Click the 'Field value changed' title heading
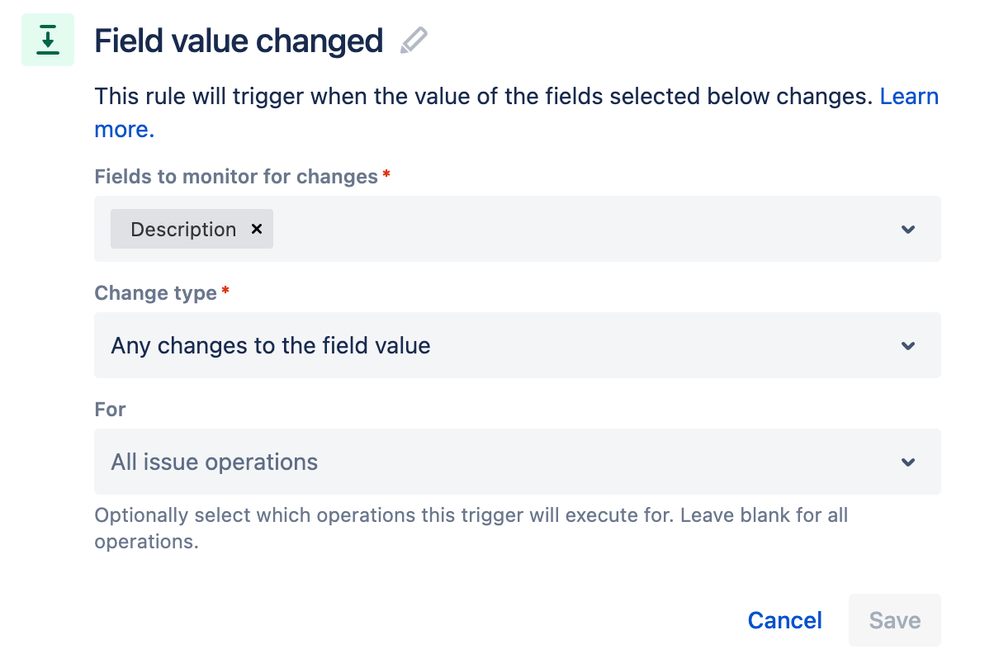Screen dimensions: 999x664 tap(238, 41)
